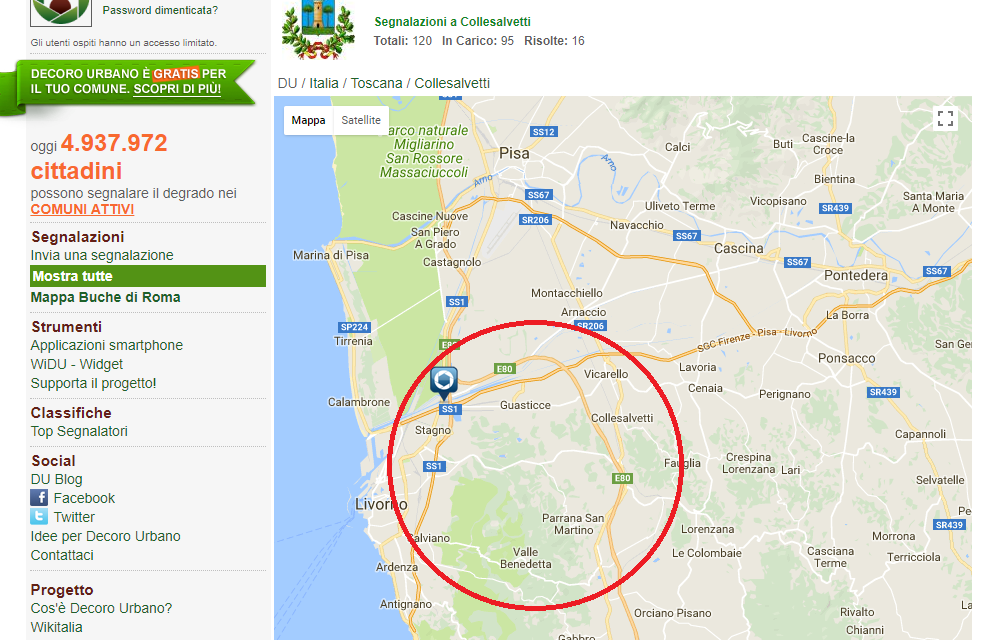The width and height of the screenshot is (981, 640).
Task: Click the fullscreen icon on the map
Action: tap(944, 118)
